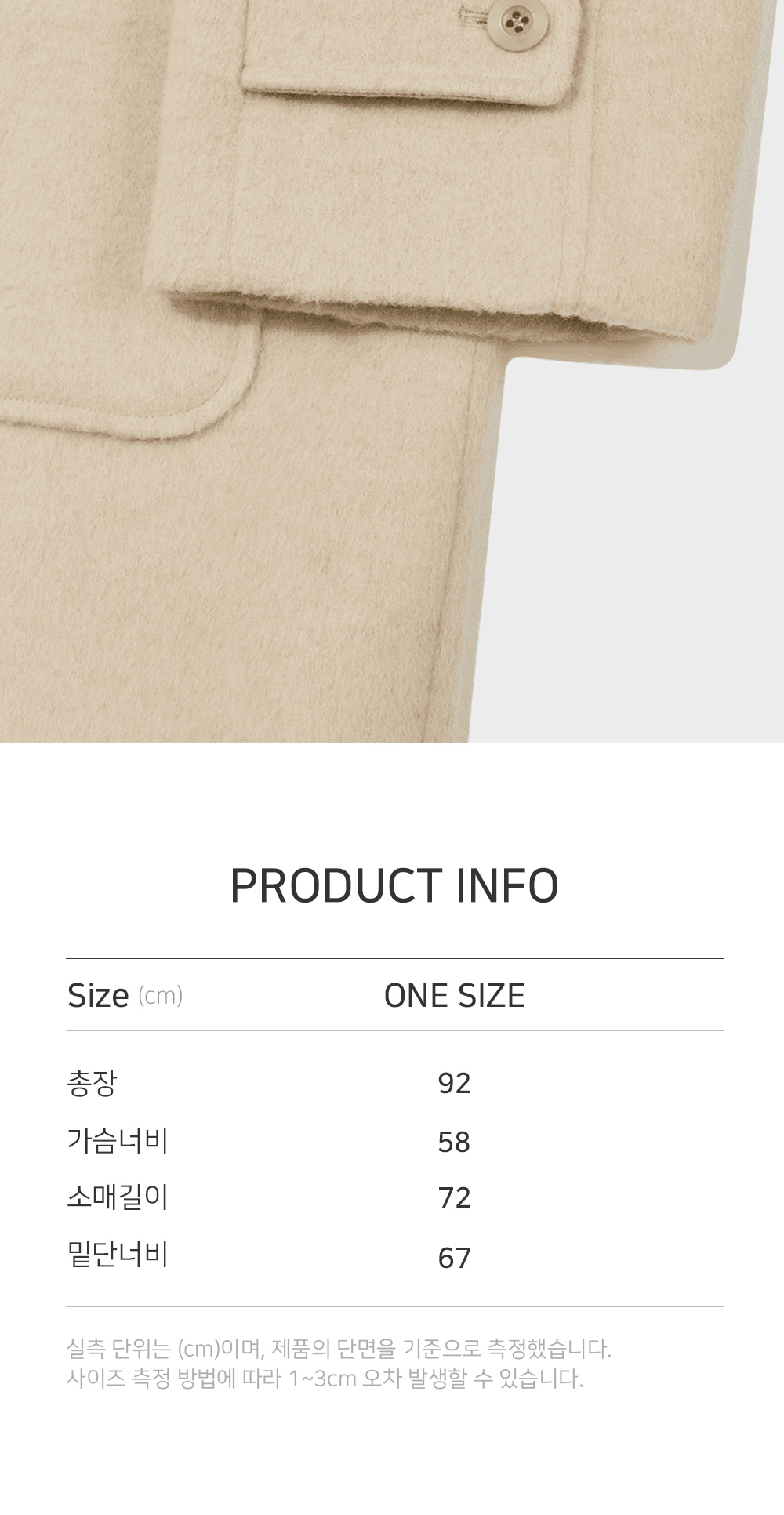
Task: Click the measurement unit note text
Action: (x=339, y=1349)
